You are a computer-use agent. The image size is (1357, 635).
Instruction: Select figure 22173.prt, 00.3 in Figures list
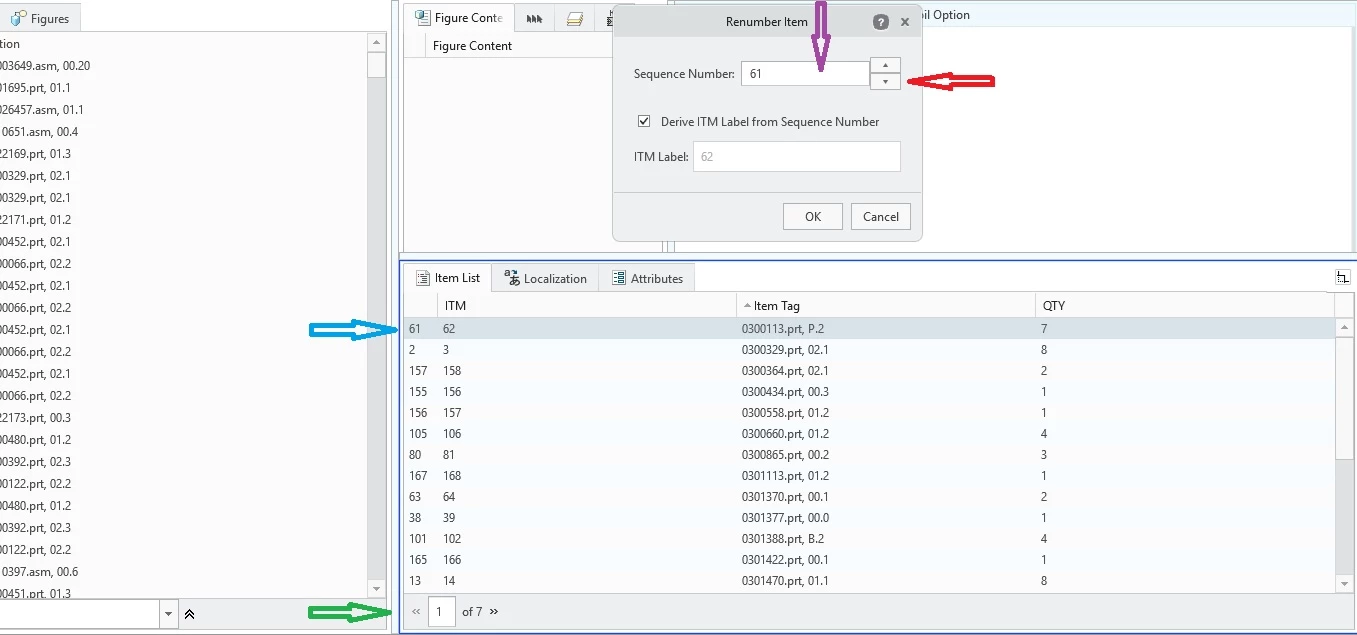[x=183, y=418]
